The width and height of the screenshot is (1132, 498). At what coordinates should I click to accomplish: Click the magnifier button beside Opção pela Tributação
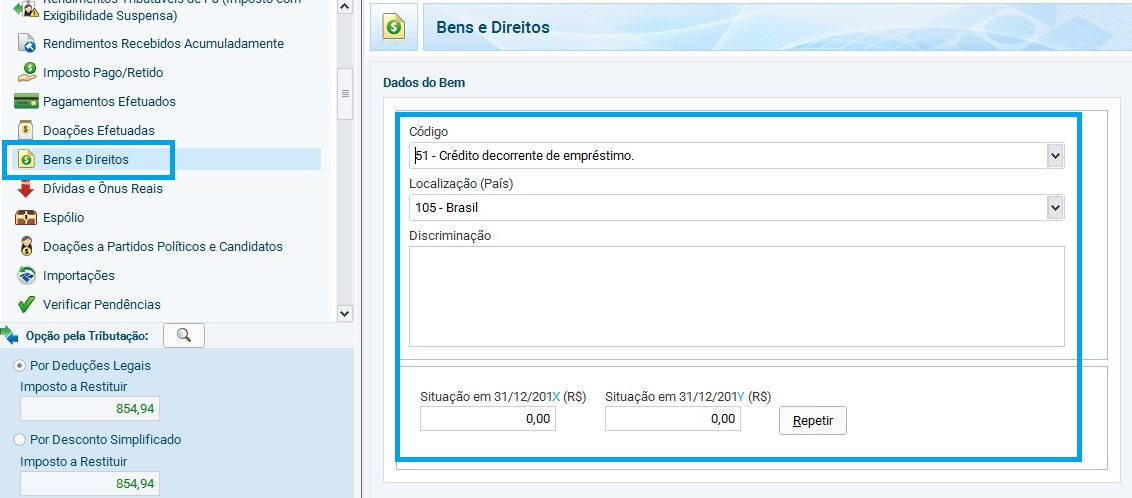(184, 335)
